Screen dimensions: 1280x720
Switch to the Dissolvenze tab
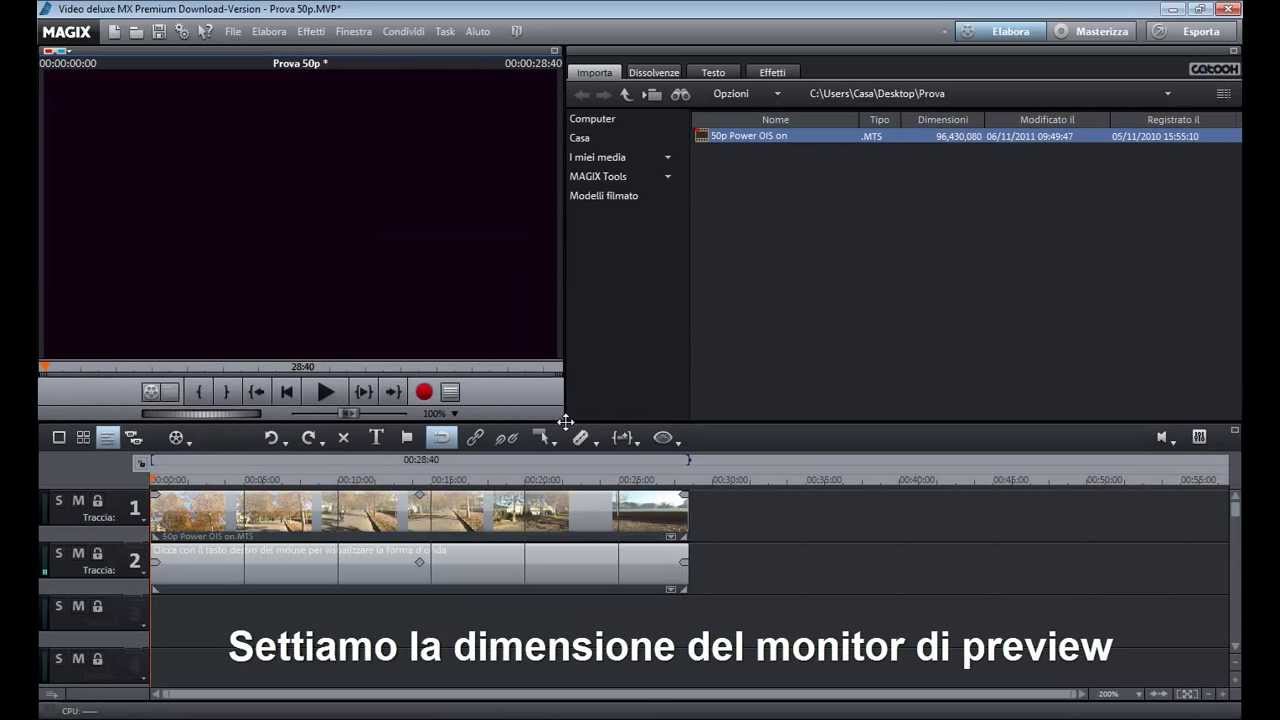point(654,73)
